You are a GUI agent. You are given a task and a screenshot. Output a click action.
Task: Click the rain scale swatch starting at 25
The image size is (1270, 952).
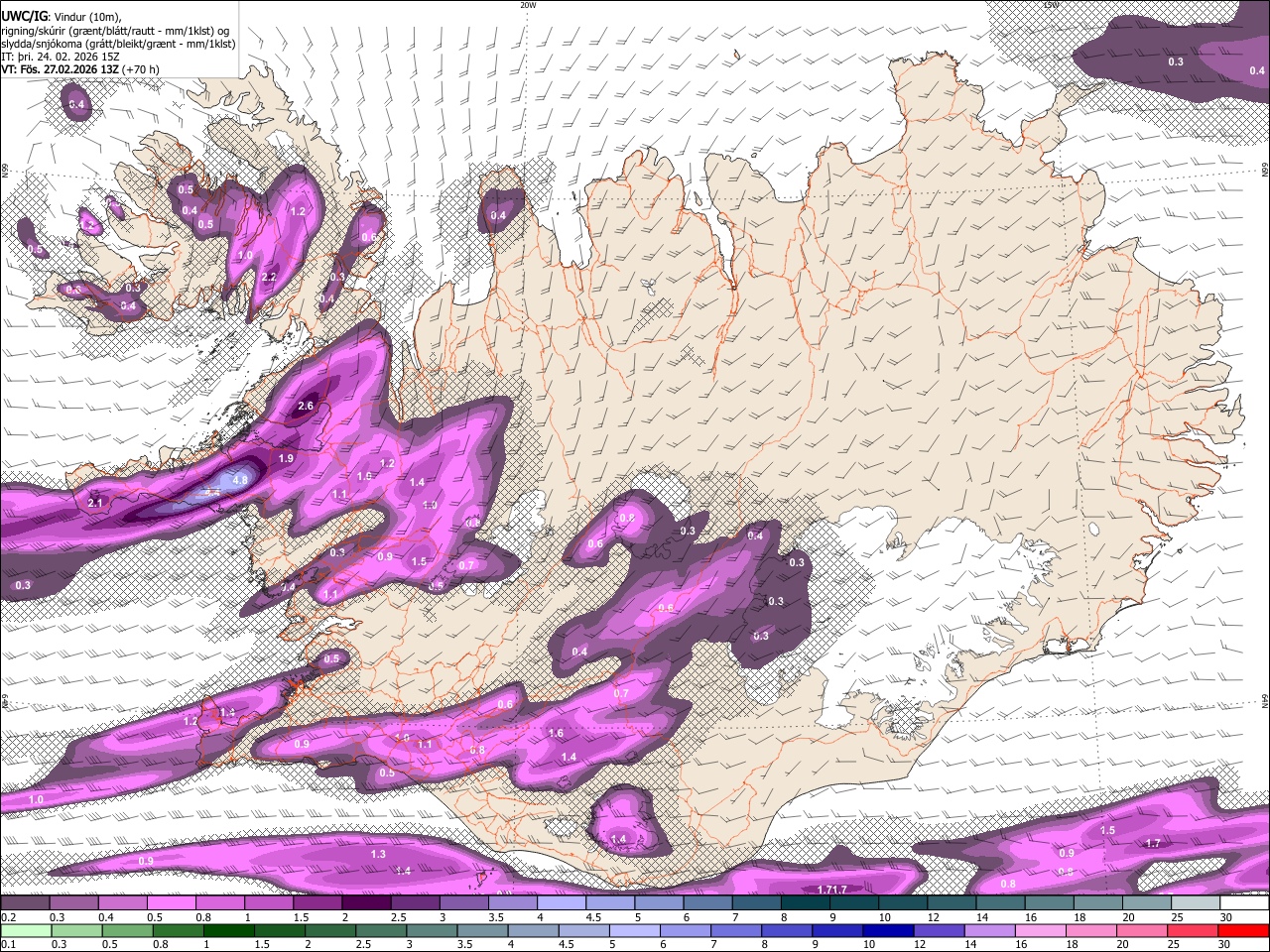[x=1193, y=930]
